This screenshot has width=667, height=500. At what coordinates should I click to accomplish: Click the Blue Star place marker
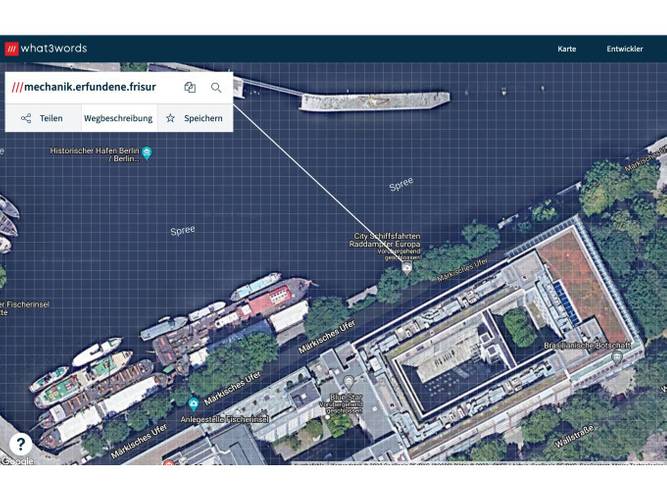(x=348, y=381)
